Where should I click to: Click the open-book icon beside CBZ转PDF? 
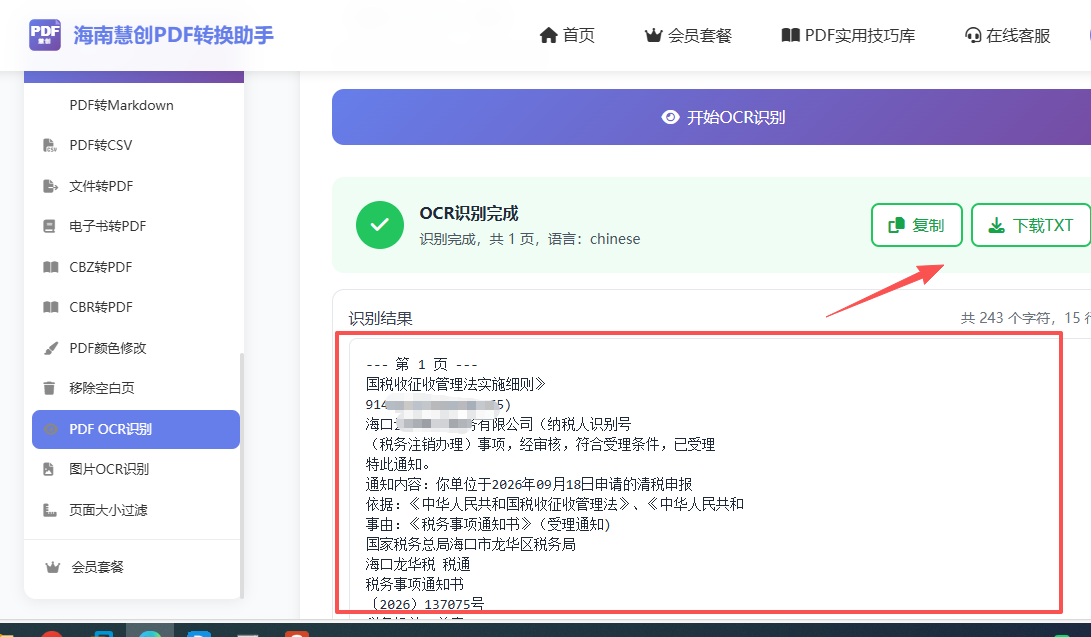click(x=51, y=267)
